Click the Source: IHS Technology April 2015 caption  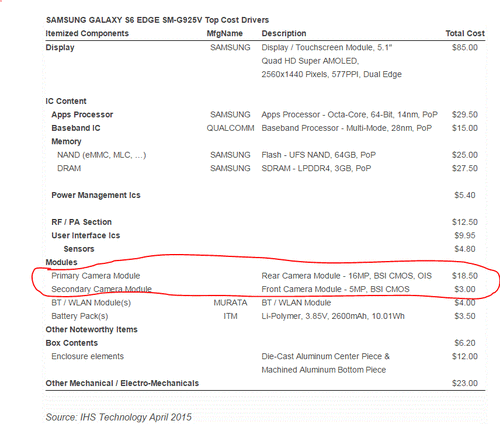pos(119,417)
